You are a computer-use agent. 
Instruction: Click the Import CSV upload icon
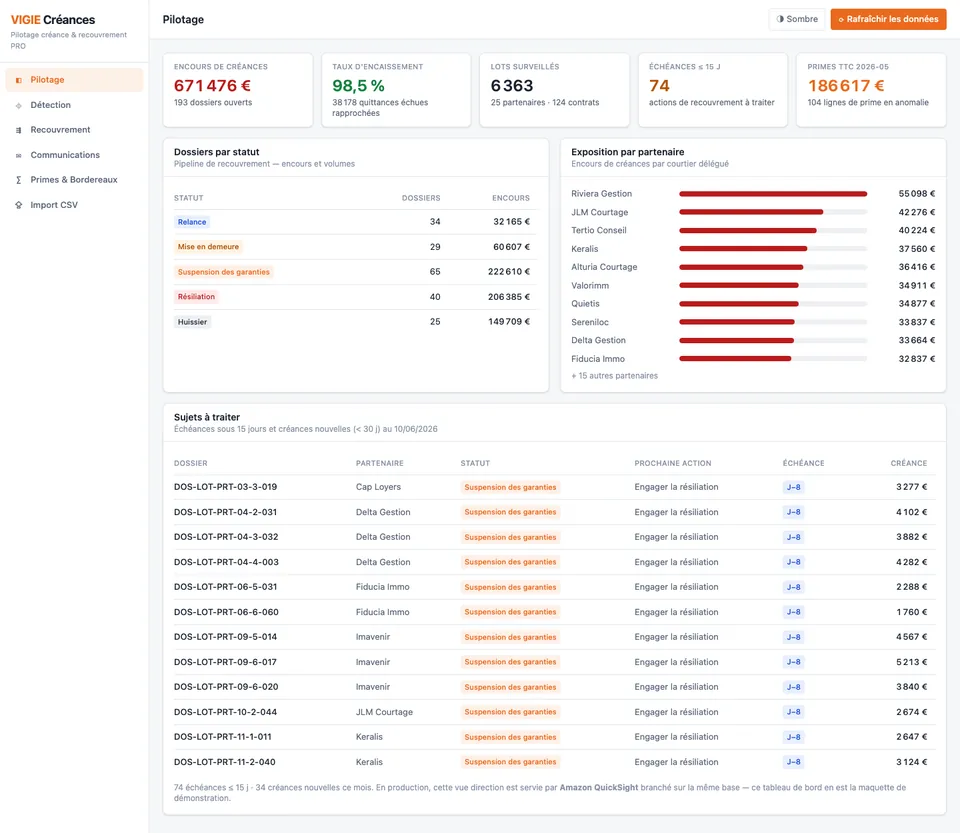point(18,205)
